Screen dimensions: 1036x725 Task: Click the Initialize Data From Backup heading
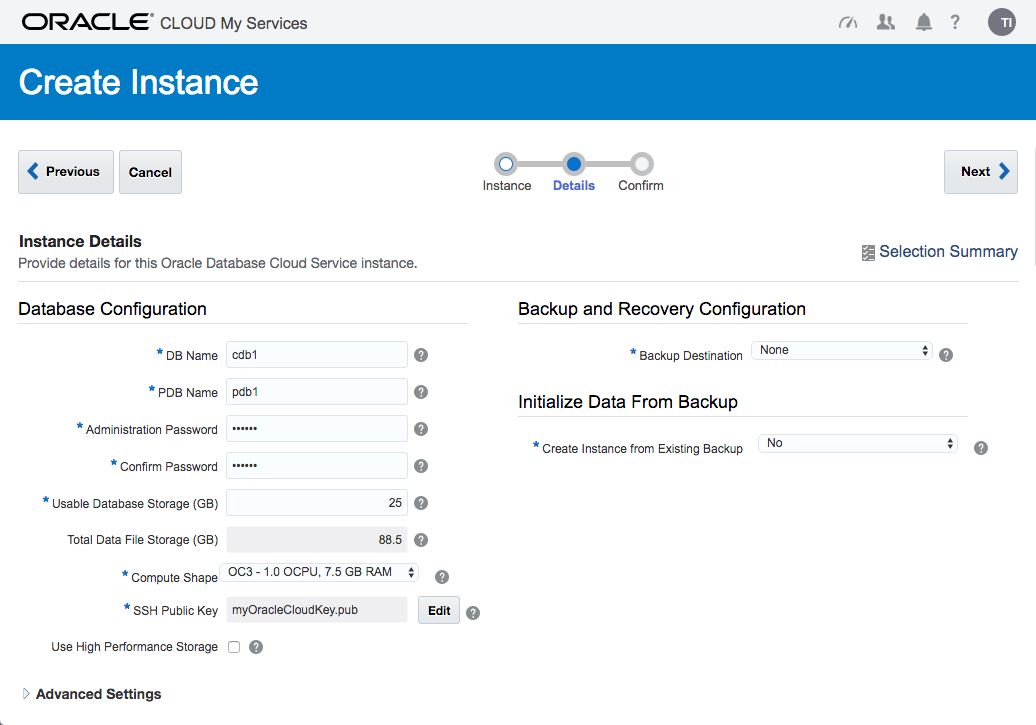[628, 402]
